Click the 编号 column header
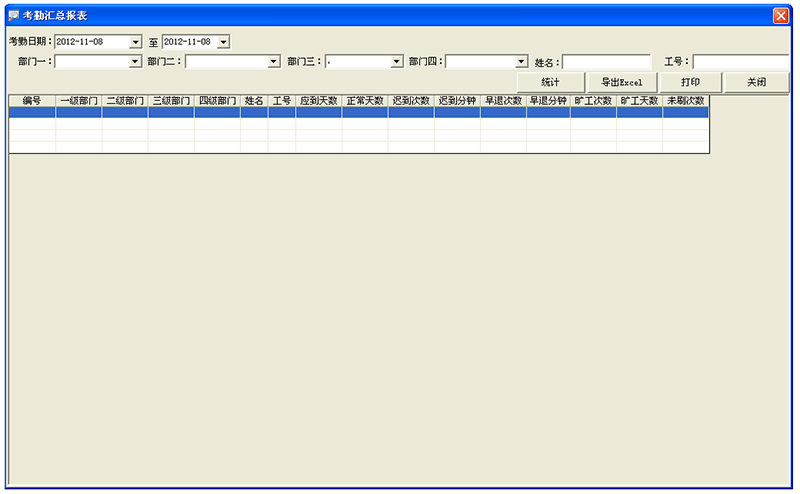Viewport: 800px width, 494px height. click(32, 101)
